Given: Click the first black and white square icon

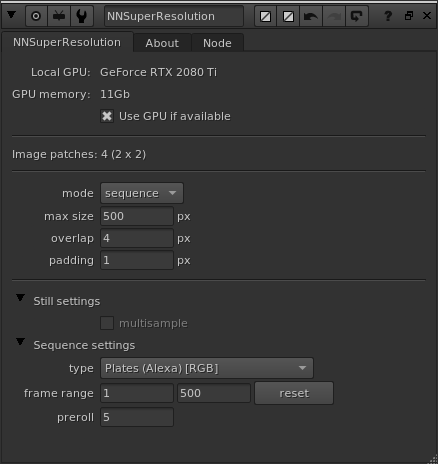Looking at the screenshot, I should 266,16.
